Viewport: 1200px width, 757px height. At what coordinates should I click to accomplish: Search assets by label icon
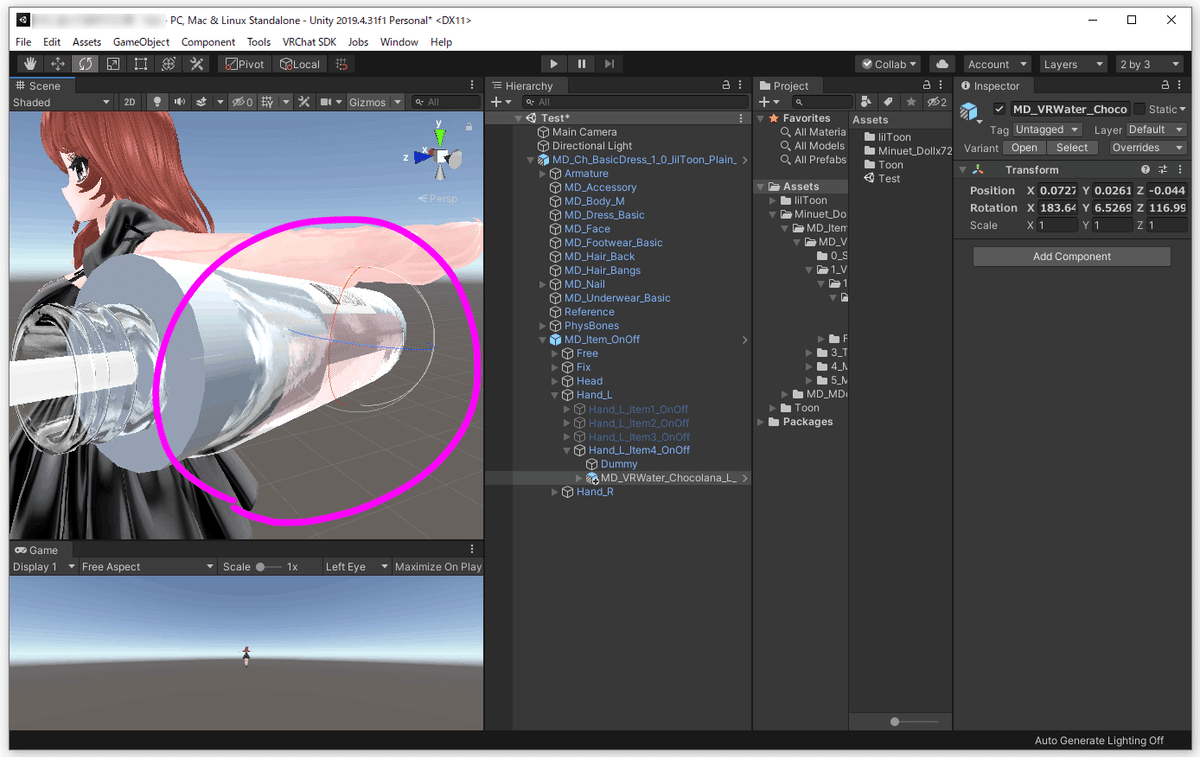coord(888,102)
